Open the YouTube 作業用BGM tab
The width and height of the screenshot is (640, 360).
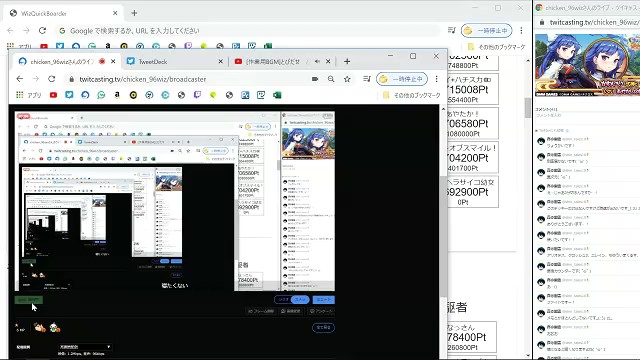pyautogui.click(x=273, y=62)
